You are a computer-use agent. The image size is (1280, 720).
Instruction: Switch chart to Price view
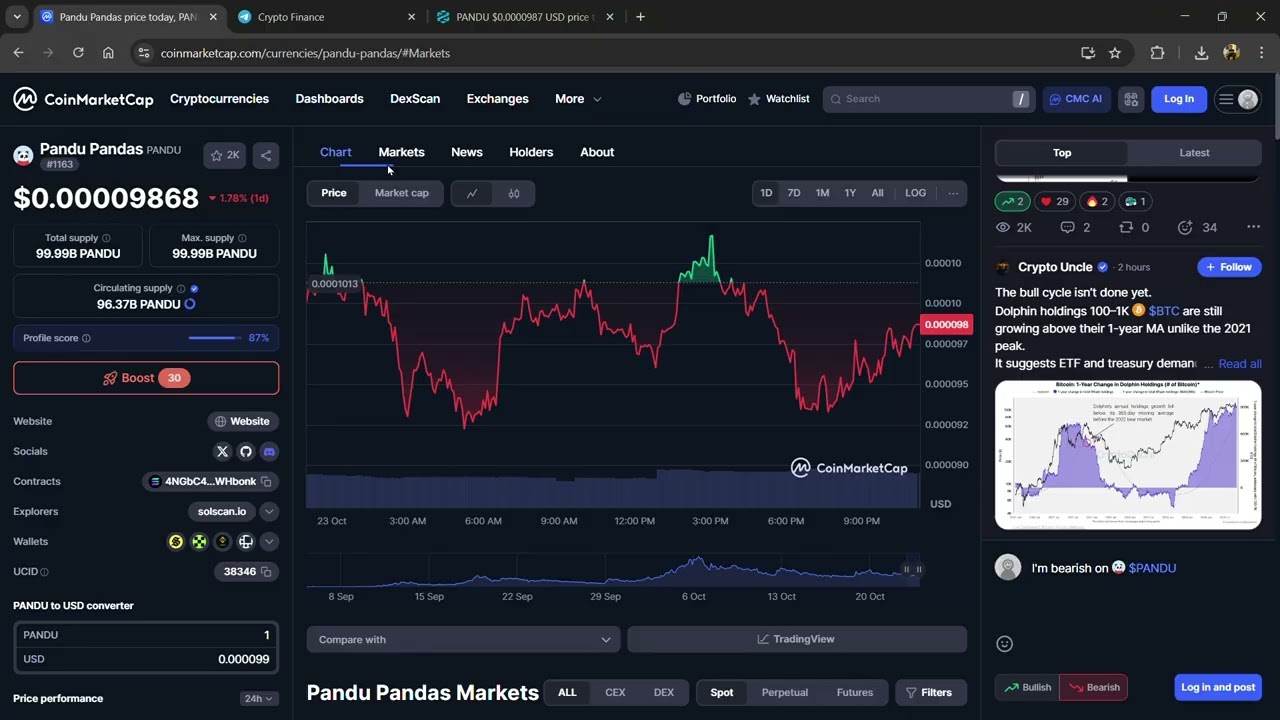(x=334, y=193)
